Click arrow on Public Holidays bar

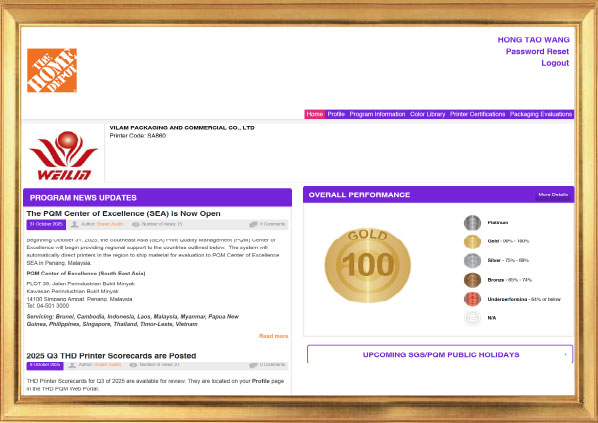click(565, 354)
